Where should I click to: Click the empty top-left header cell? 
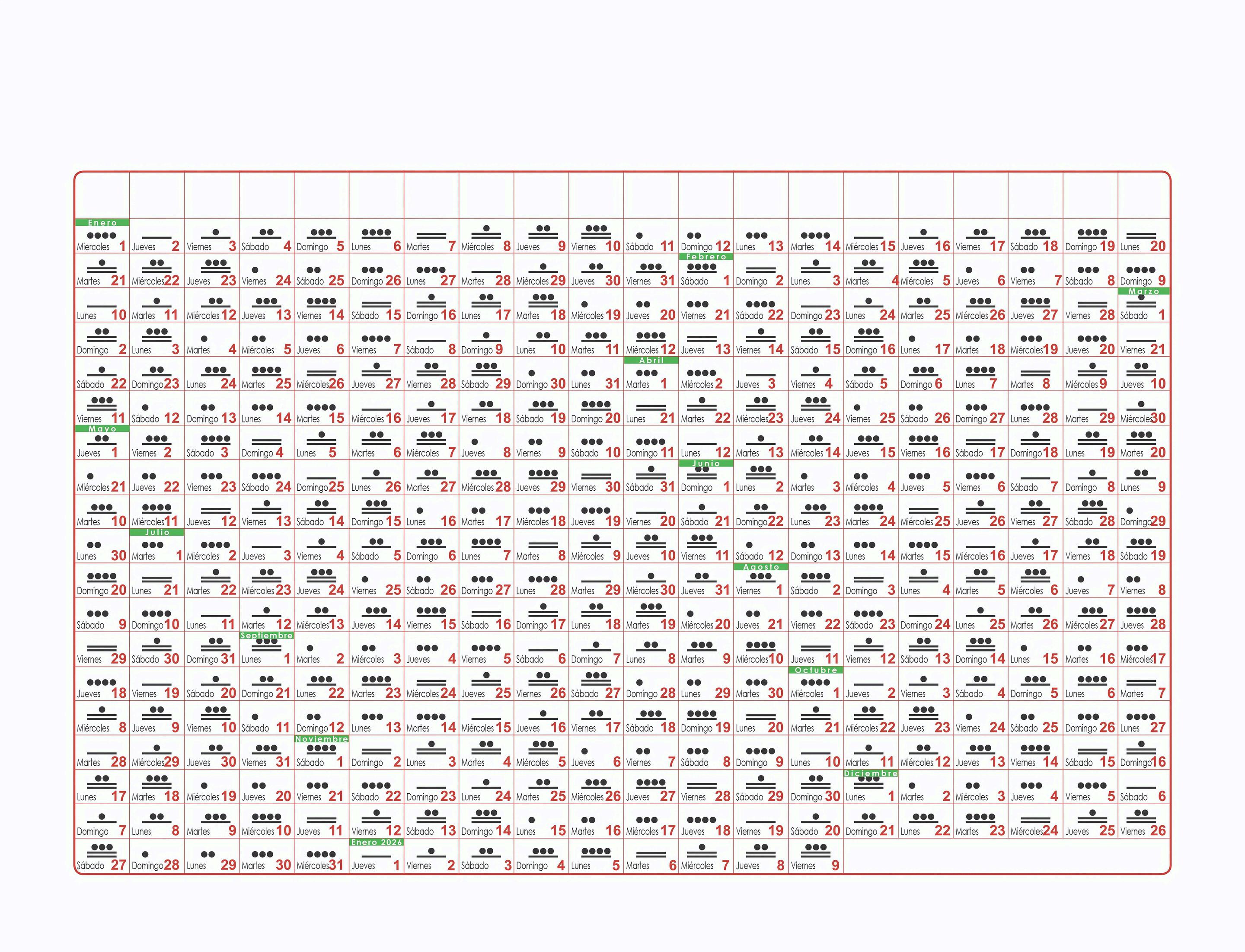click(102, 195)
